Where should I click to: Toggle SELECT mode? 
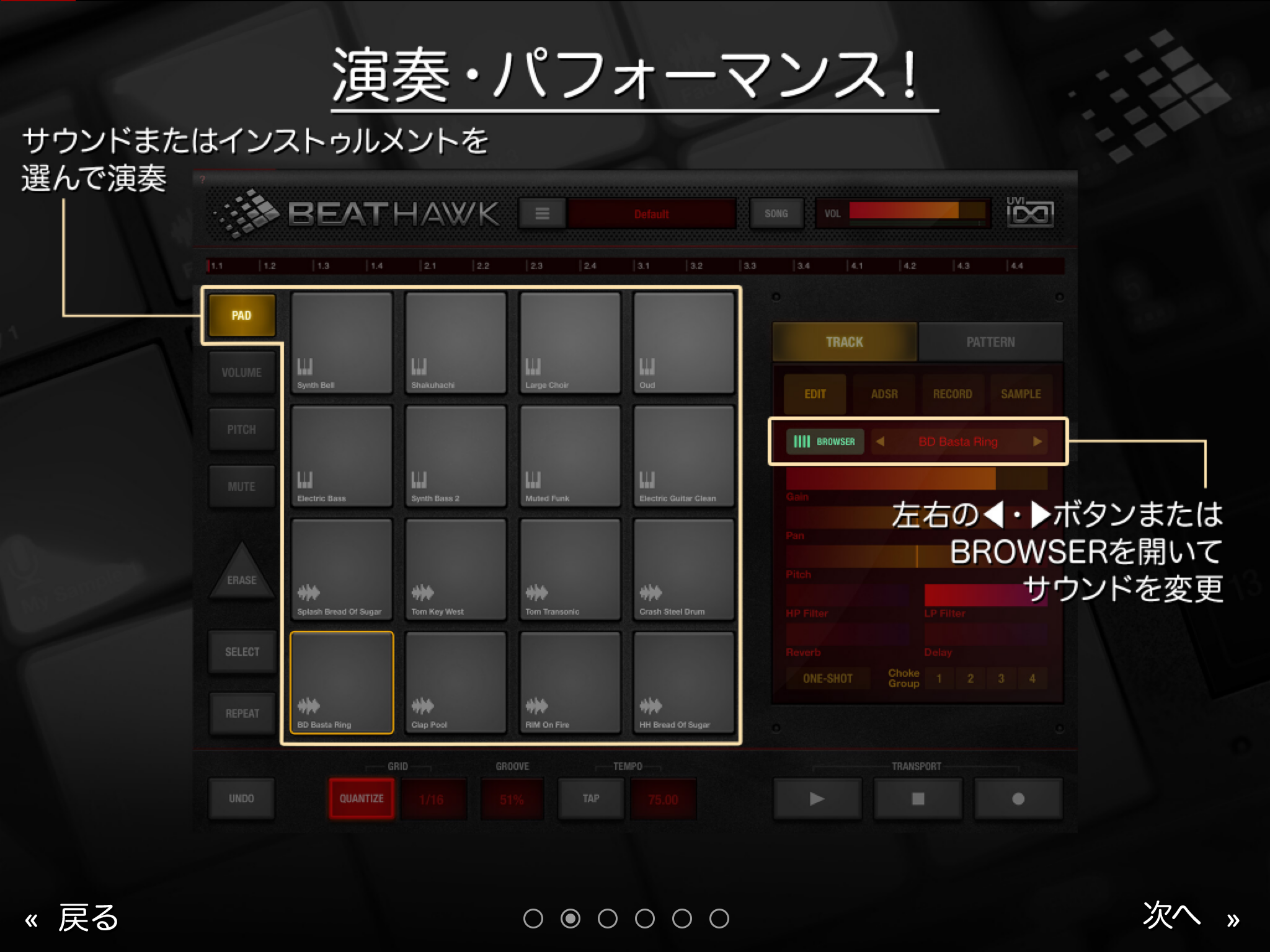[242, 652]
